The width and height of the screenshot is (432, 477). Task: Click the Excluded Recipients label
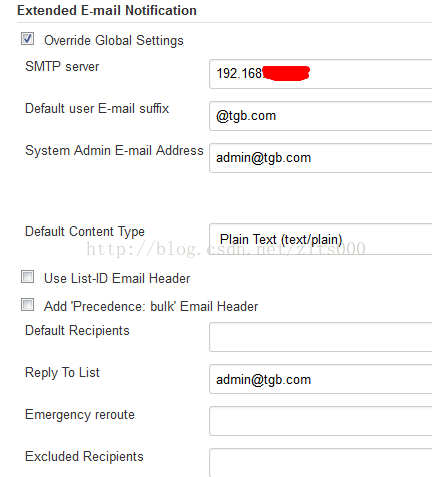point(84,457)
